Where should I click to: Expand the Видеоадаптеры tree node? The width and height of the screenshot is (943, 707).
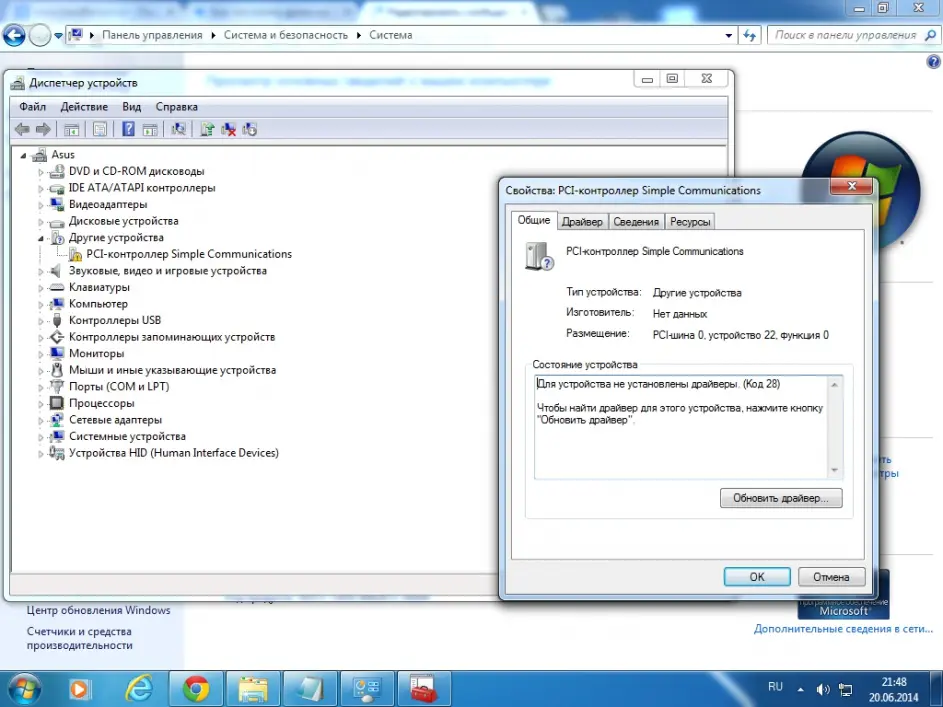pos(41,204)
